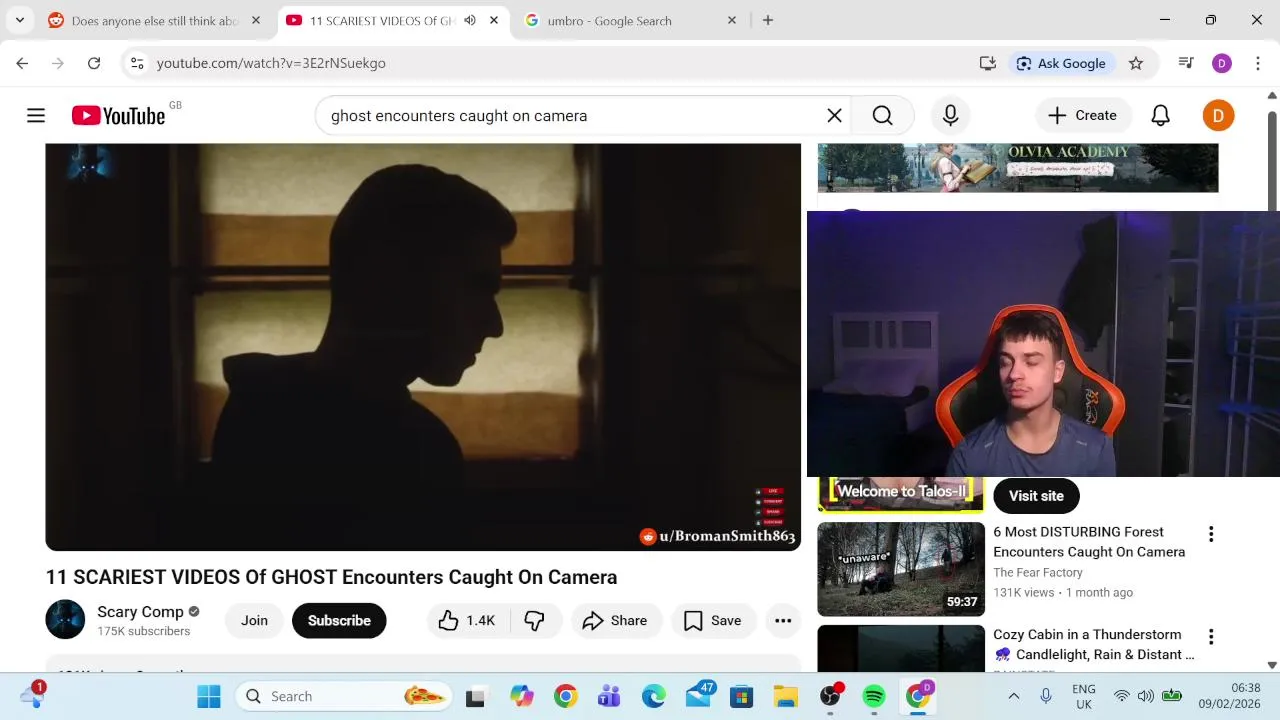1280x720 pixels.
Task: Like the video with thumbs up
Action: tap(466, 621)
